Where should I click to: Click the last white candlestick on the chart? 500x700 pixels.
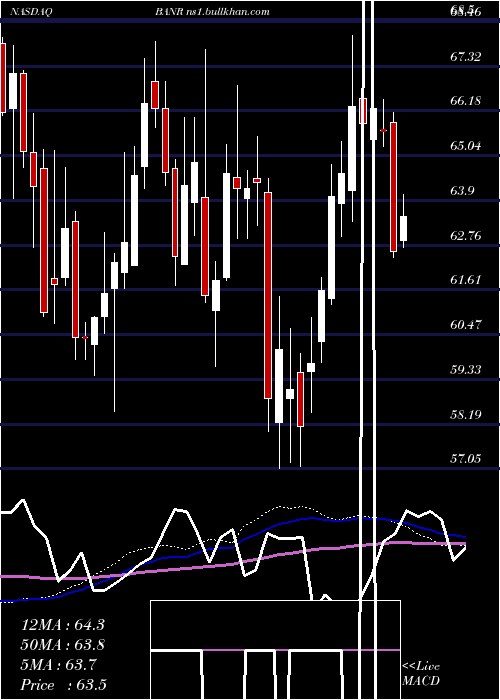click(x=404, y=228)
